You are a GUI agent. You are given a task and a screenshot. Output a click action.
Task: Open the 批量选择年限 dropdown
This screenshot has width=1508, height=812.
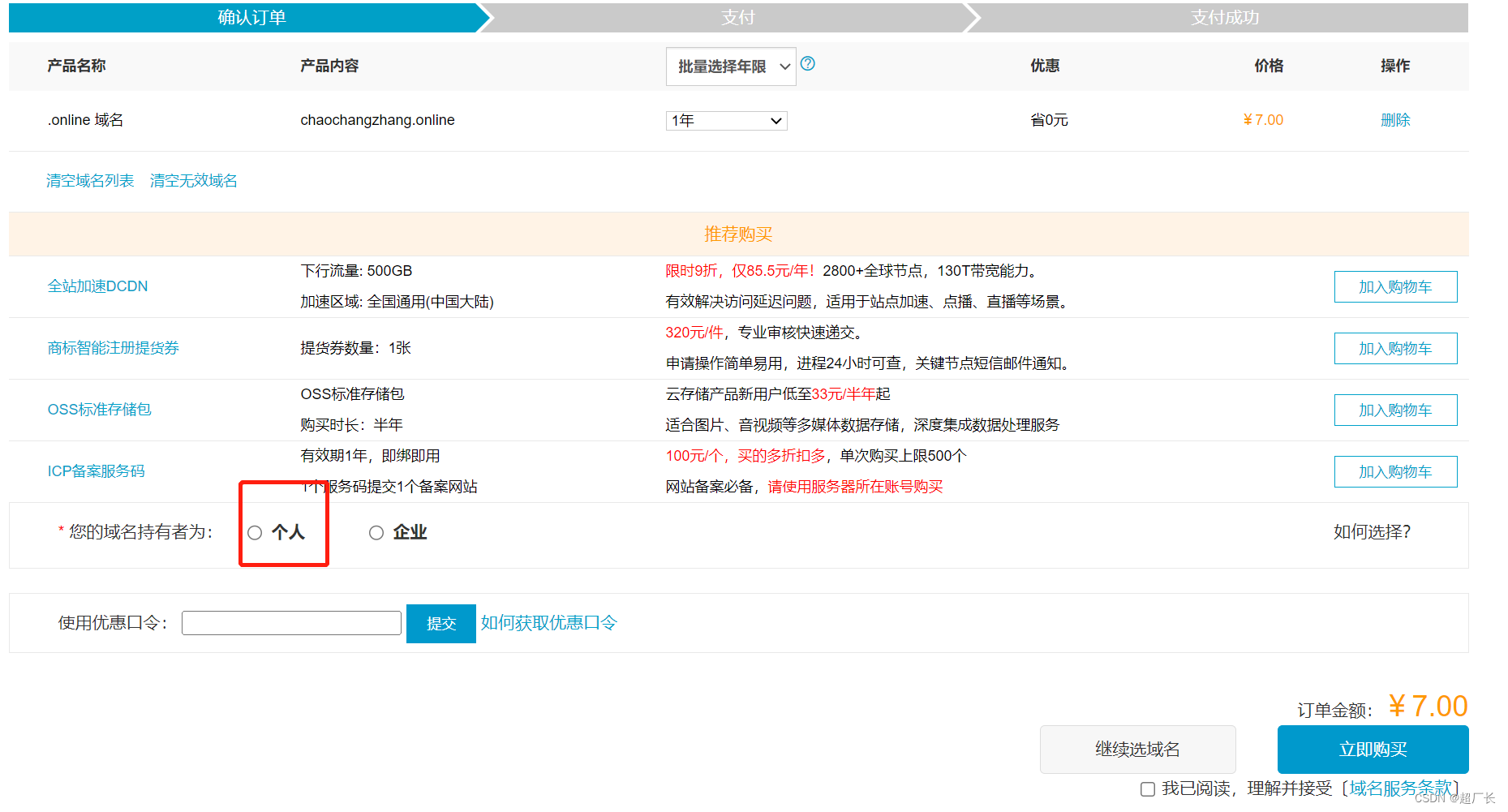click(x=731, y=67)
